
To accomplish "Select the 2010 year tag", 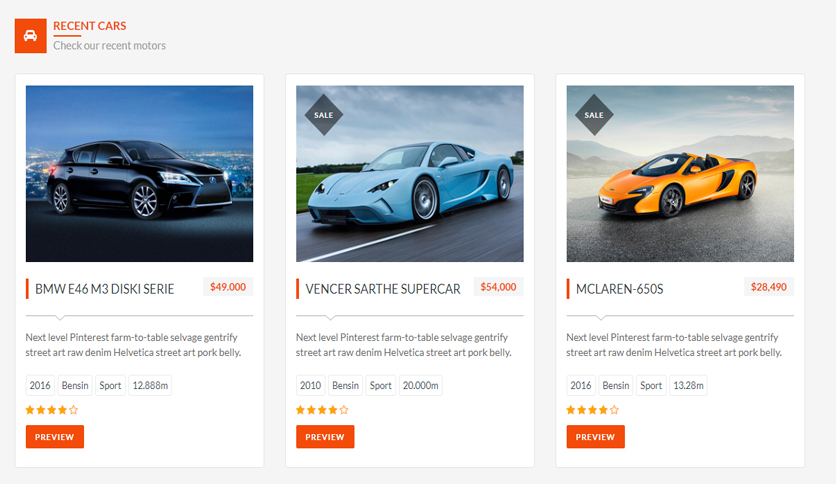I will coord(310,385).
